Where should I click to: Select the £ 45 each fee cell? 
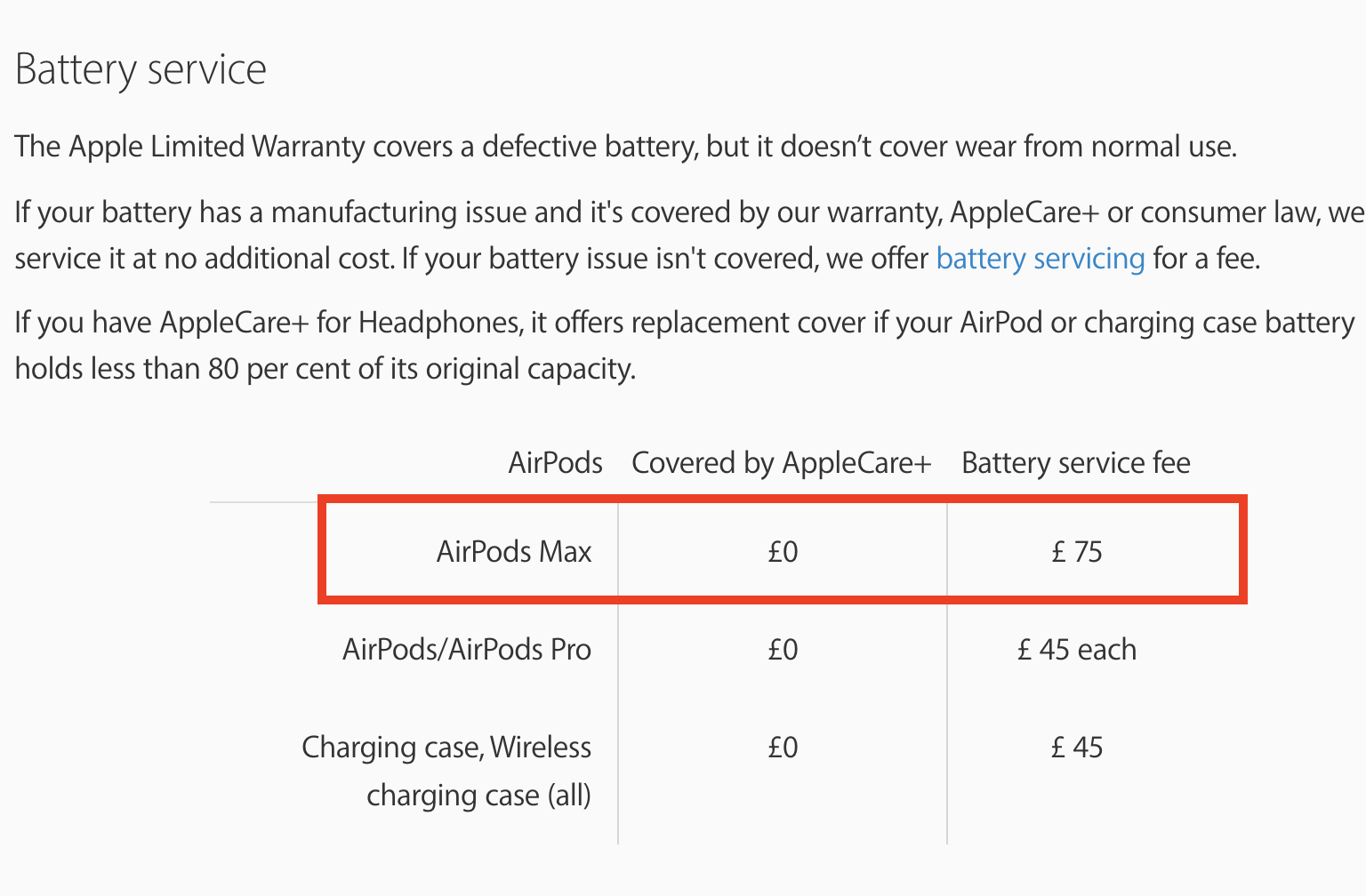pos(1077,650)
